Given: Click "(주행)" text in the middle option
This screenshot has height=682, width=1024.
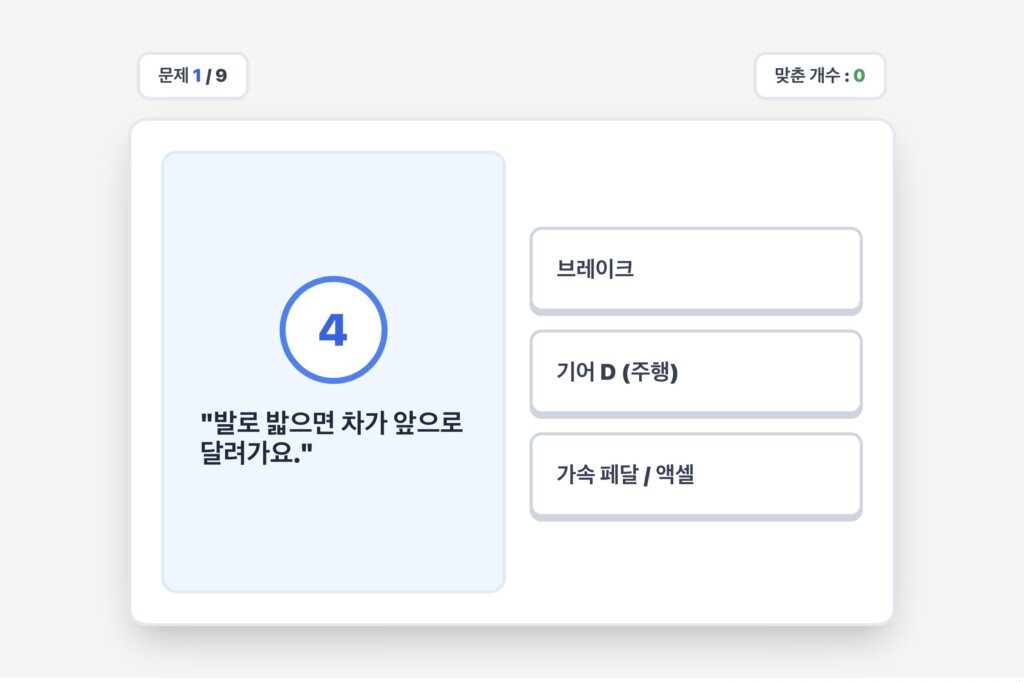Looking at the screenshot, I should (x=650, y=373).
